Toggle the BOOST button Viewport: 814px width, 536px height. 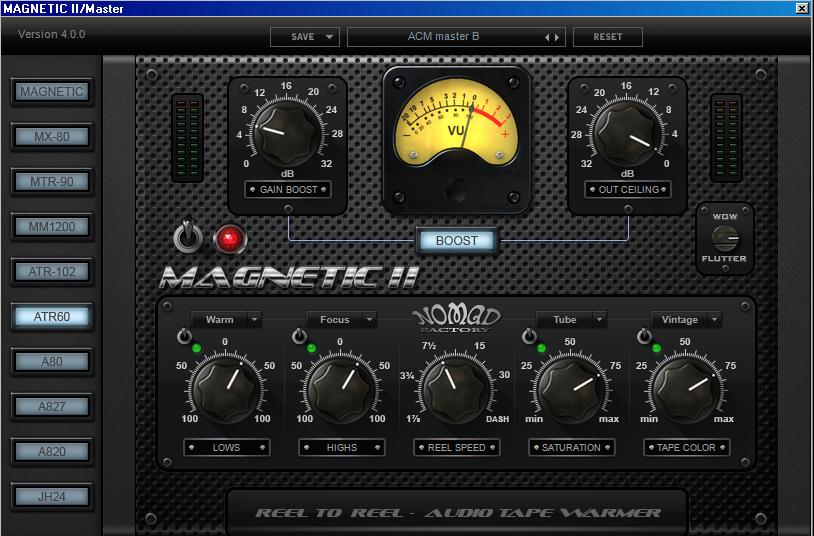(x=457, y=240)
